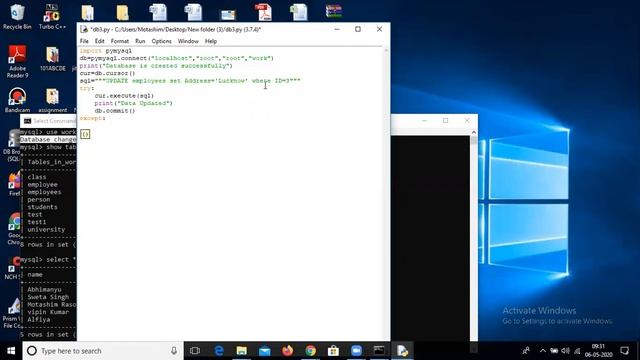Launch Google Chrome from the taskbar
The height and width of the screenshot is (360, 640).
point(310,351)
